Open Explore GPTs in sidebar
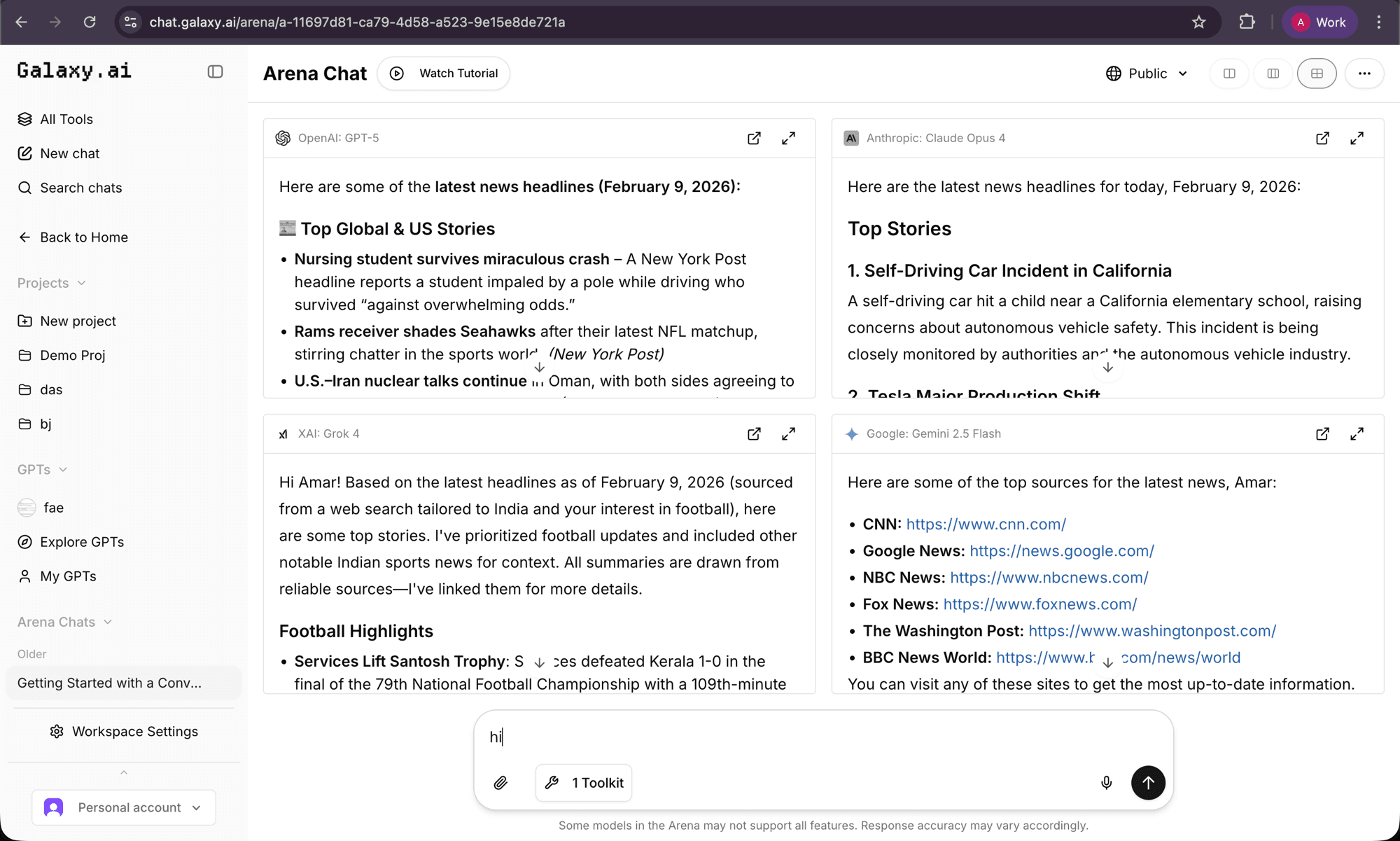This screenshot has width=1400, height=841. click(81, 542)
